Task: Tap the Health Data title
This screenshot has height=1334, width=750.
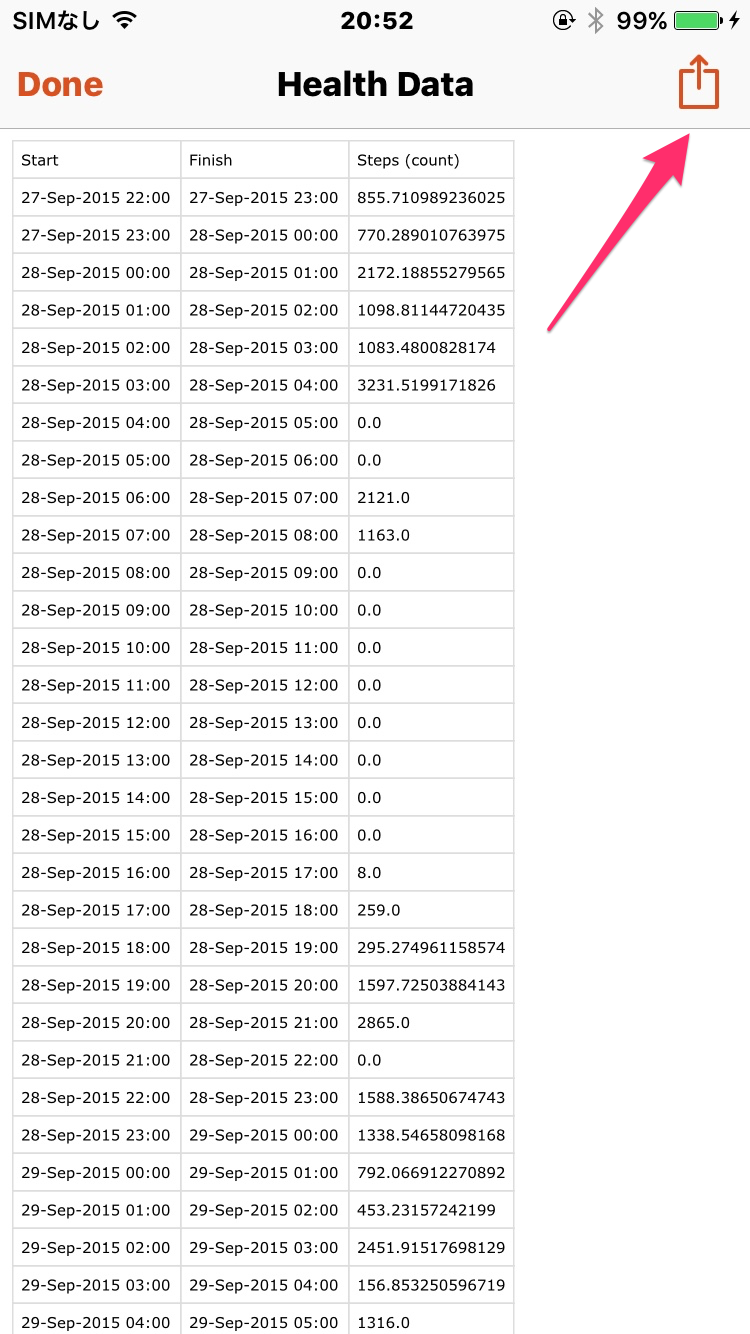Action: point(375,84)
